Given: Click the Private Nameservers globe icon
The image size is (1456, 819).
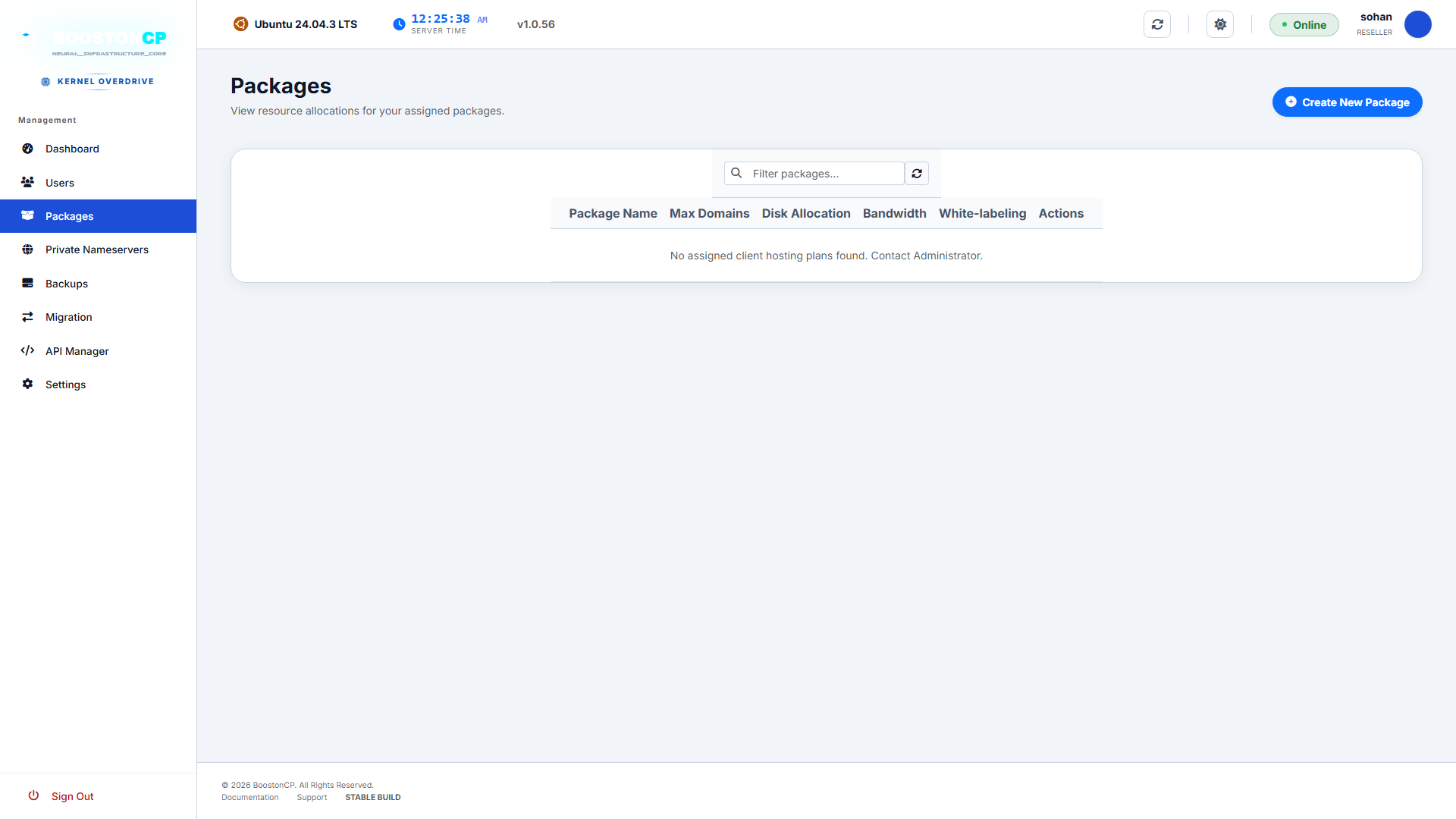Looking at the screenshot, I should [27, 249].
